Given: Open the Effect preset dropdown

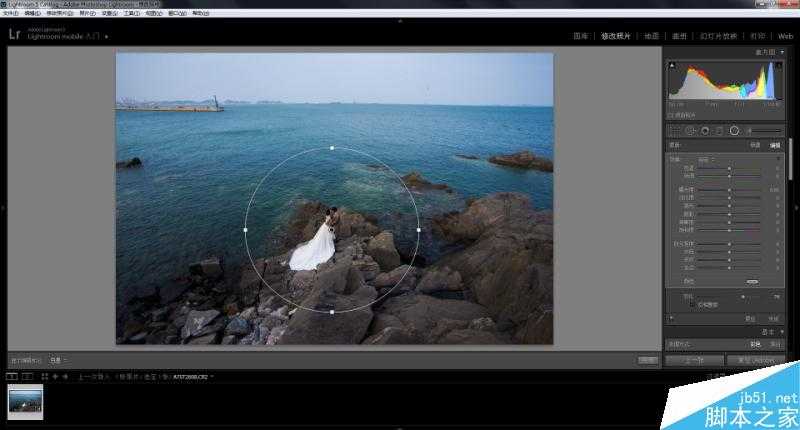Looking at the screenshot, I should click(705, 159).
